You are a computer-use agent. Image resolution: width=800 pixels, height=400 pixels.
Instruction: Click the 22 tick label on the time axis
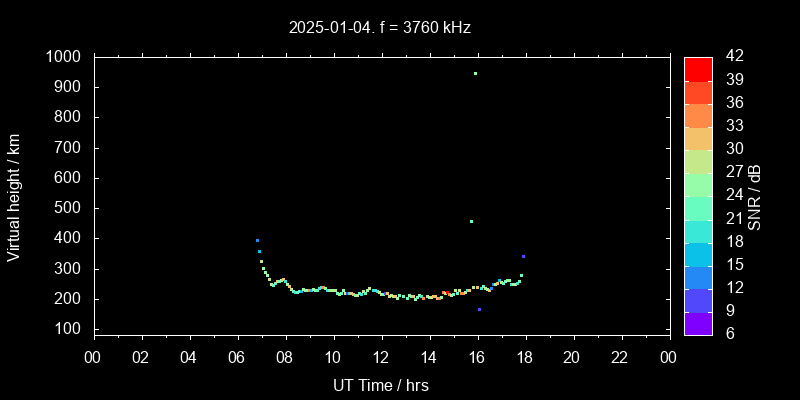pyautogui.click(x=620, y=356)
